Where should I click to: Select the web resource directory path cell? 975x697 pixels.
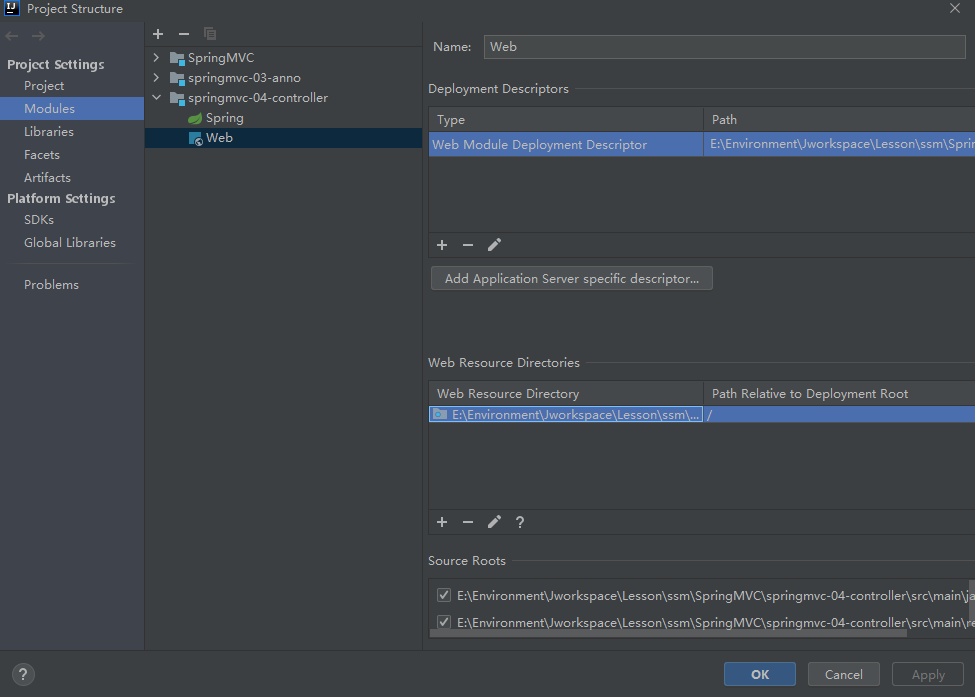coord(566,414)
